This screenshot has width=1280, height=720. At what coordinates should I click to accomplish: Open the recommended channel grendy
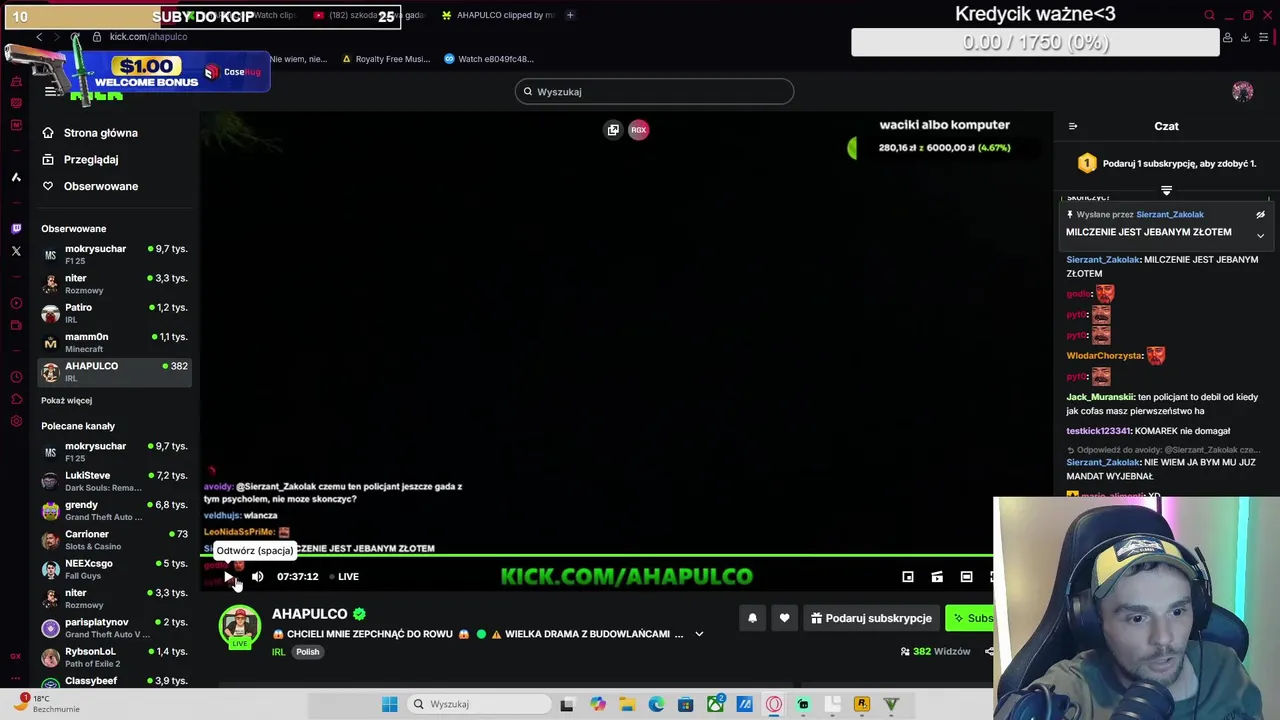(114, 510)
